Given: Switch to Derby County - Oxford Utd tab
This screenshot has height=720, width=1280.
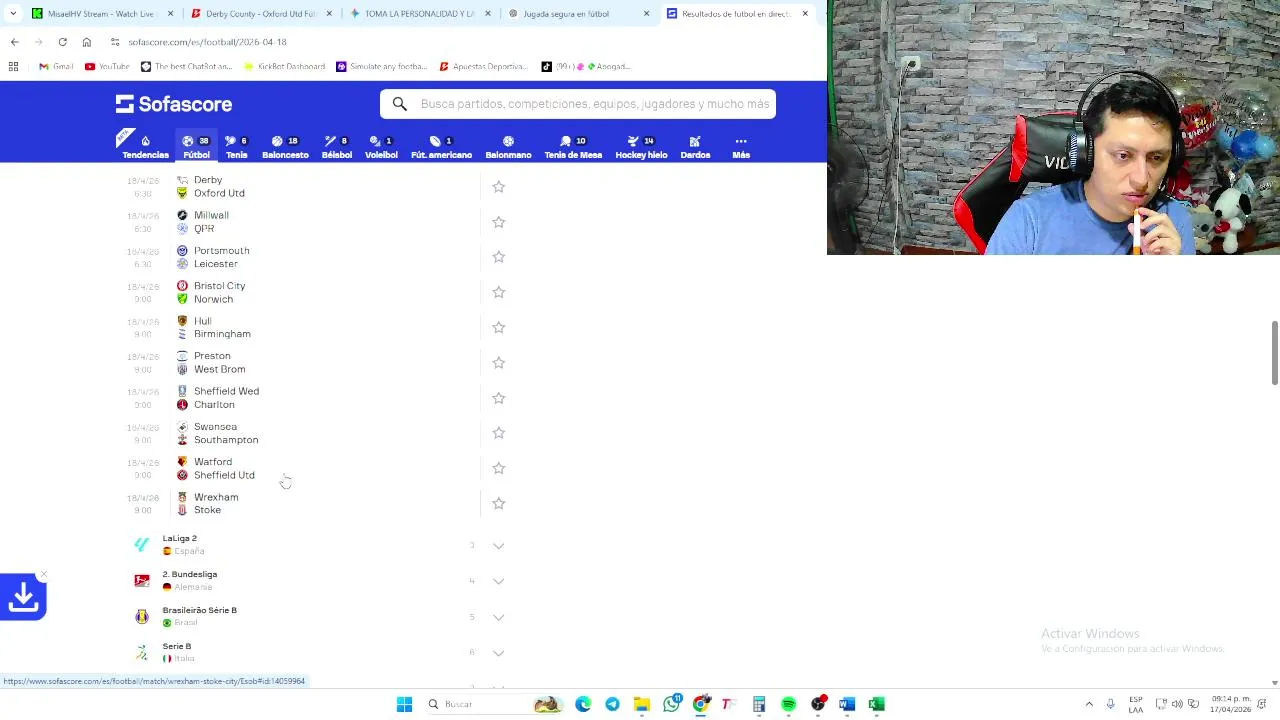Looking at the screenshot, I should click(260, 14).
